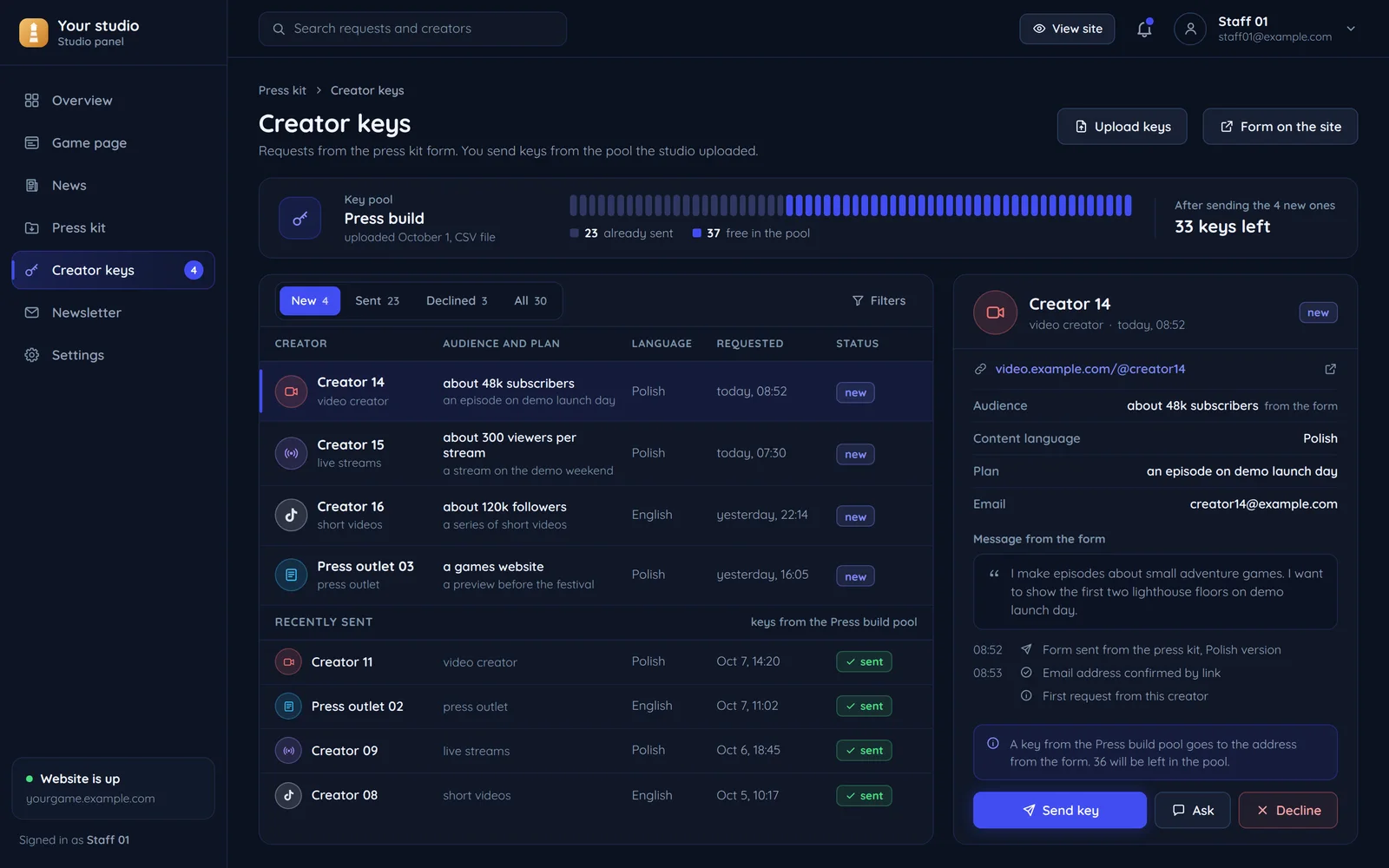Click the new badge in Creator 14 details

click(x=1318, y=312)
